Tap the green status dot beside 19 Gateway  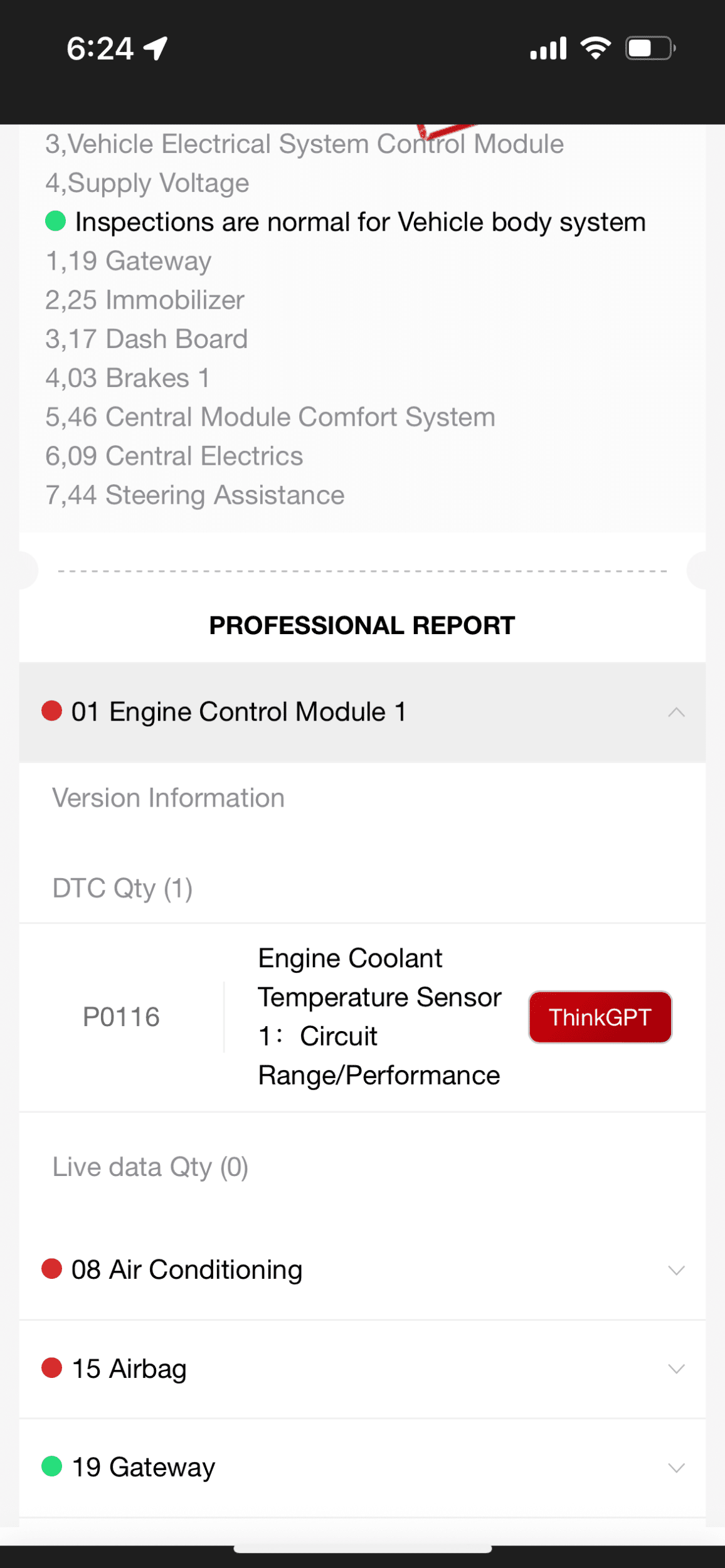pos(51,1466)
